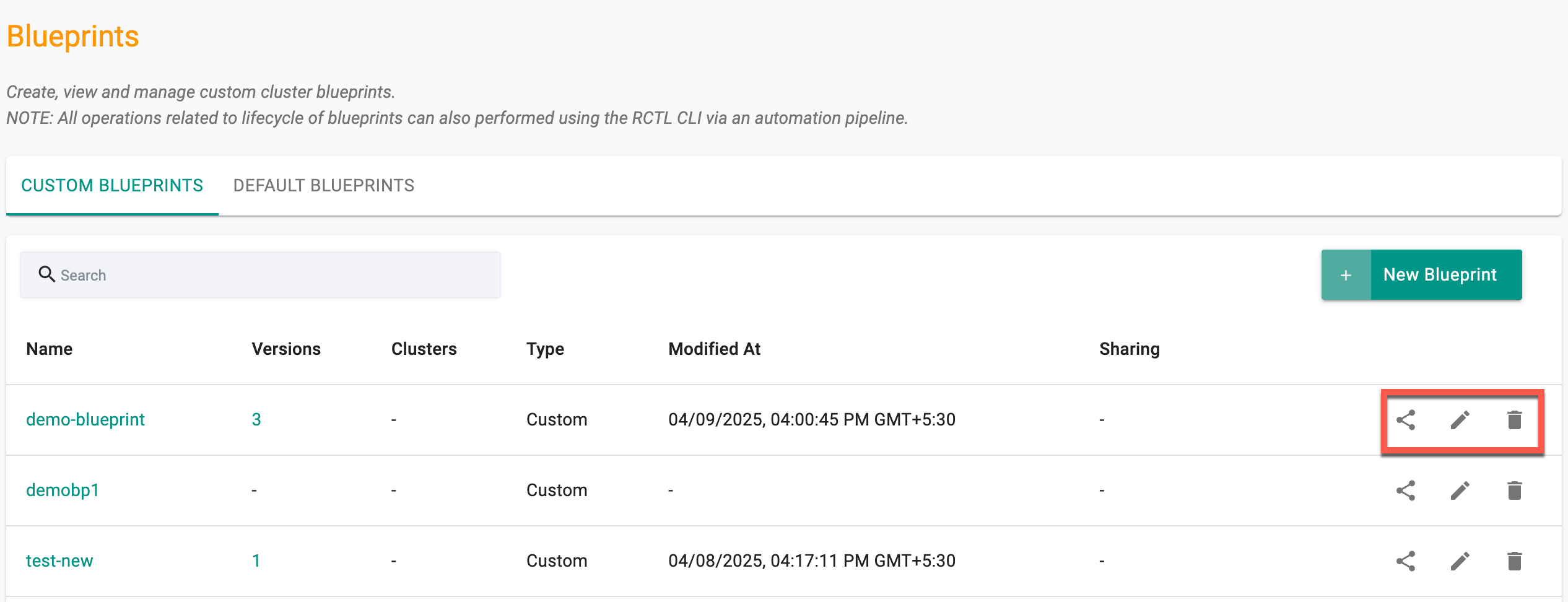Open the demo-blueprint link
The image size is (1568, 602).
click(85, 419)
